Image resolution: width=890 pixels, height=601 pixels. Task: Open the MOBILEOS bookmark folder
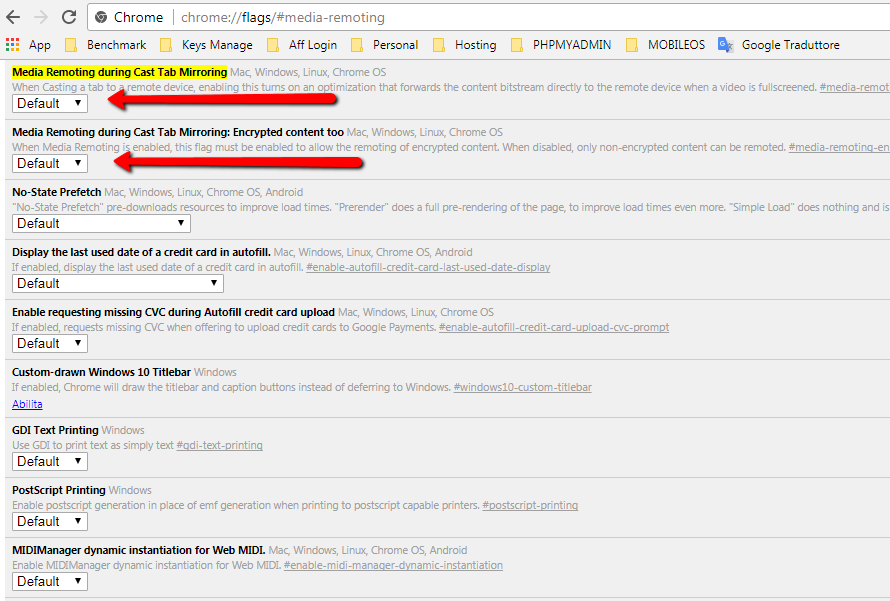coord(666,45)
